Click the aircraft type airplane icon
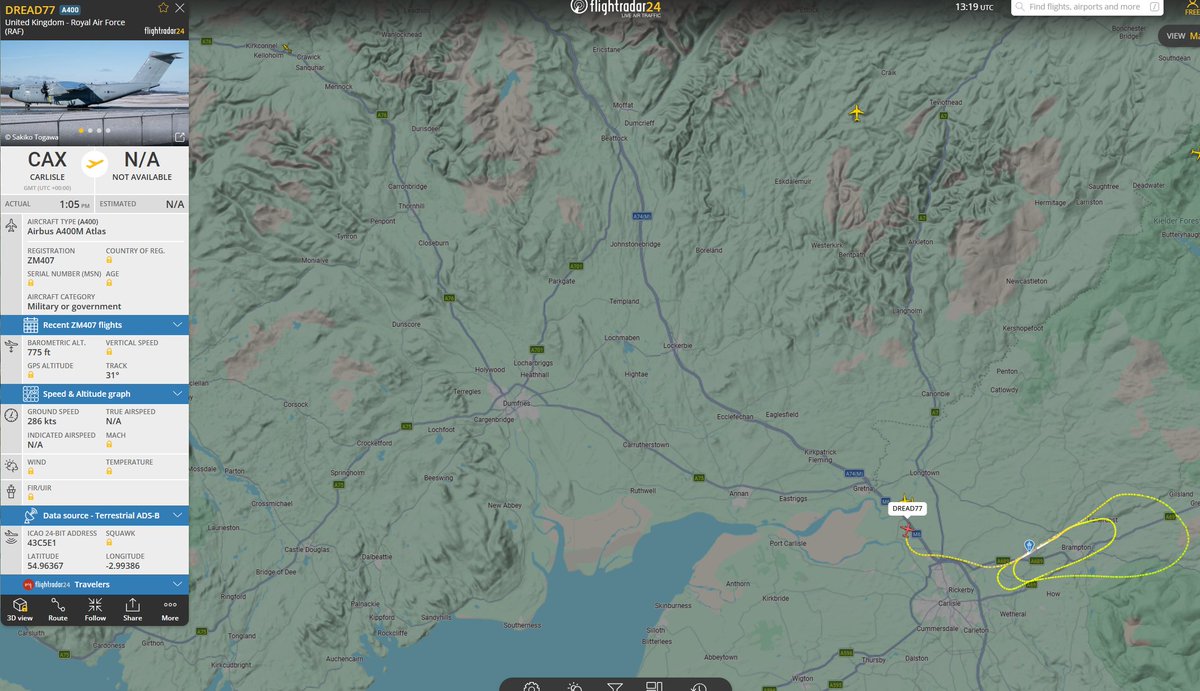This screenshot has width=1200, height=691. (11, 226)
